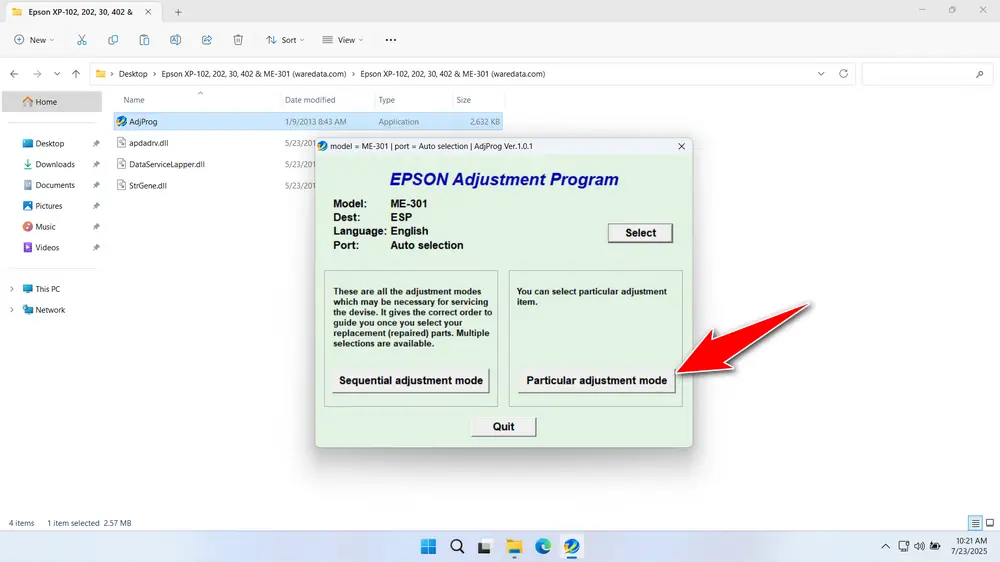Show hidden system tray icons
The width and height of the screenshot is (1000, 562).
tap(885, 547)
